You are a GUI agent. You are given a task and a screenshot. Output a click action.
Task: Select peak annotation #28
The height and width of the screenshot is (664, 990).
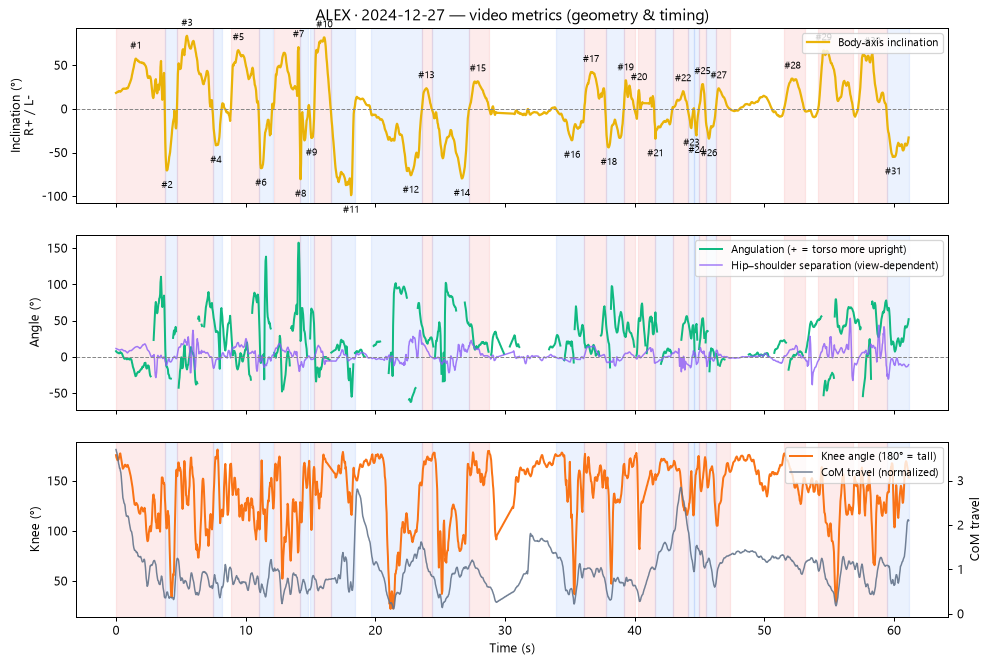(792, 65)
